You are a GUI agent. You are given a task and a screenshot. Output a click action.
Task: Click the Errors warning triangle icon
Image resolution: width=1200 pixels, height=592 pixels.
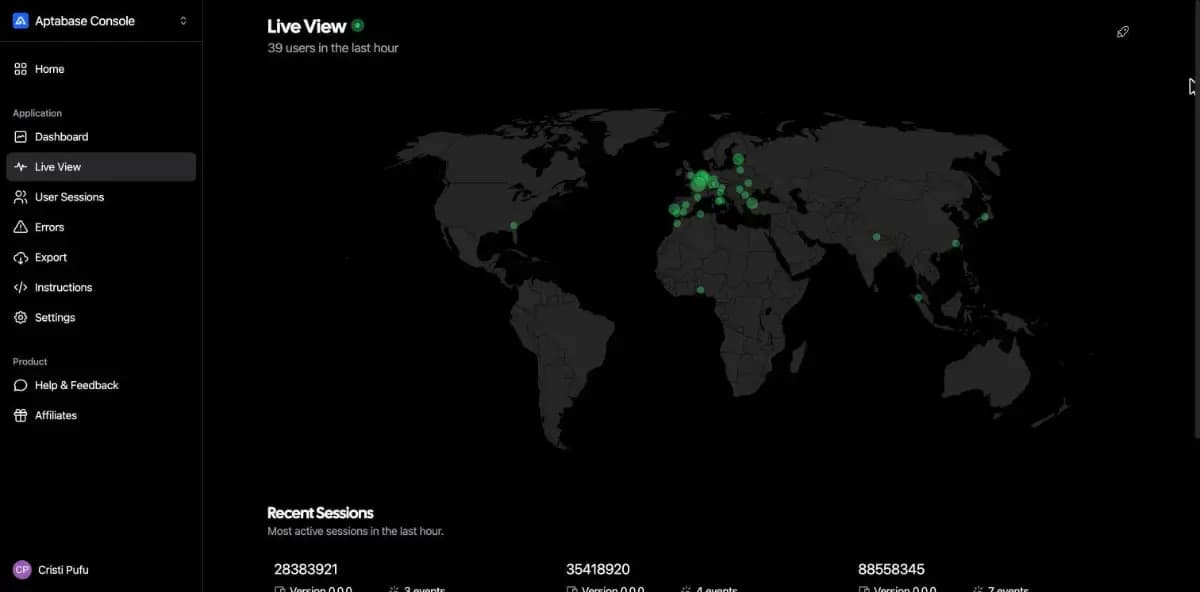[20, 227]
